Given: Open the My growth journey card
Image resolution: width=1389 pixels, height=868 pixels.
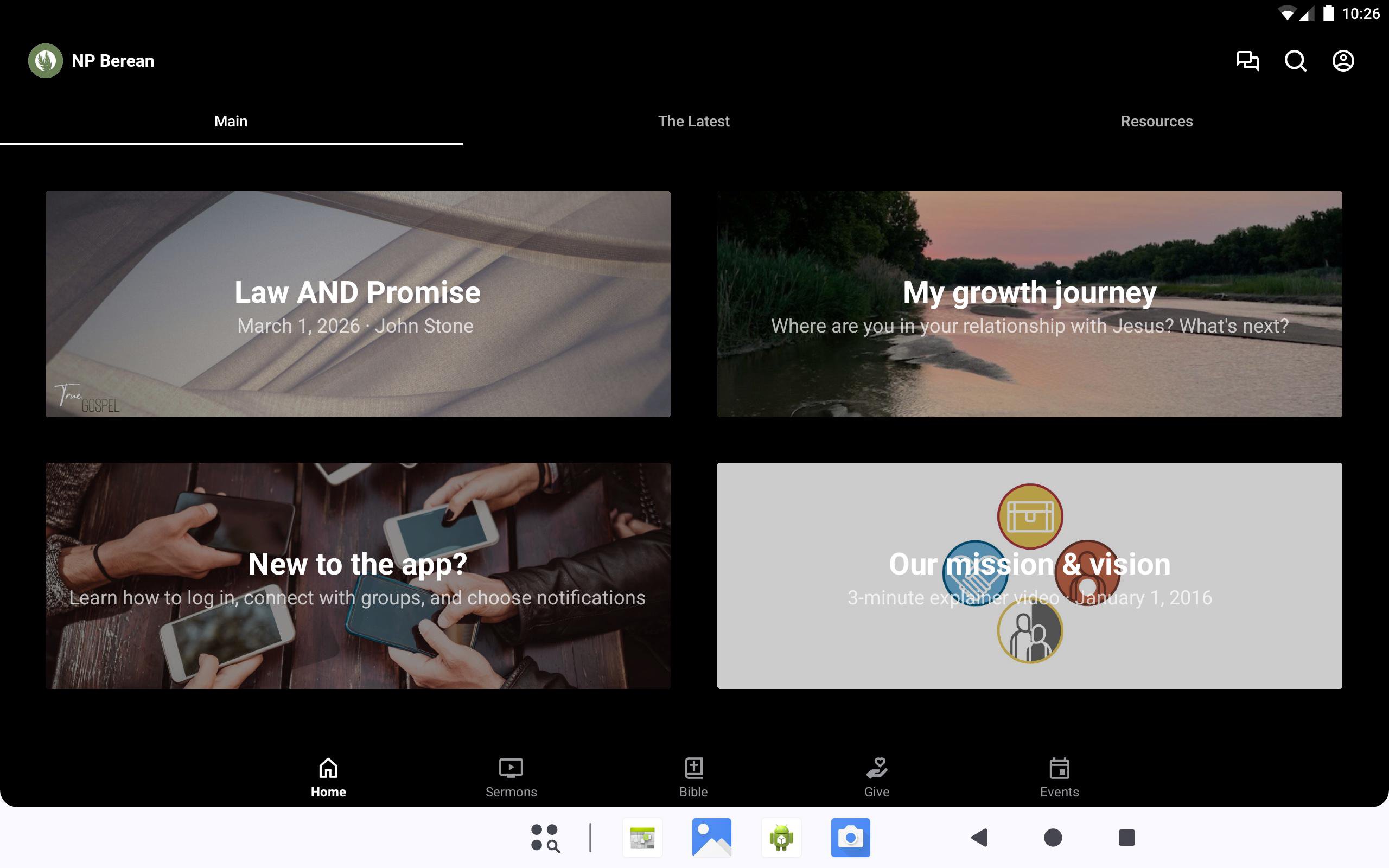Looking at the screenshot, I should 1029,304.
